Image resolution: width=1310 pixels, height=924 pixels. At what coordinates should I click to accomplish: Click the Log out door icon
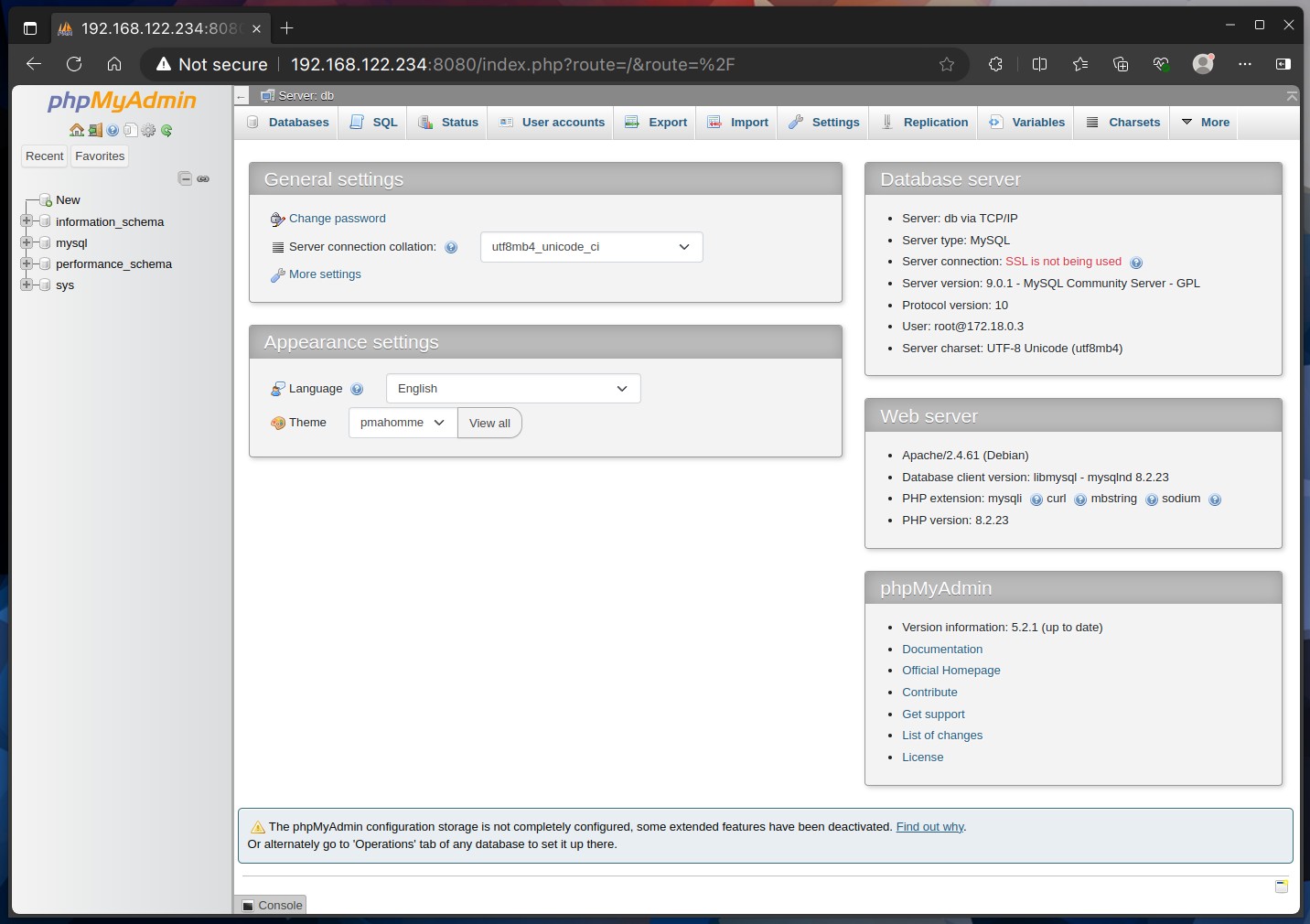[95, 130]
